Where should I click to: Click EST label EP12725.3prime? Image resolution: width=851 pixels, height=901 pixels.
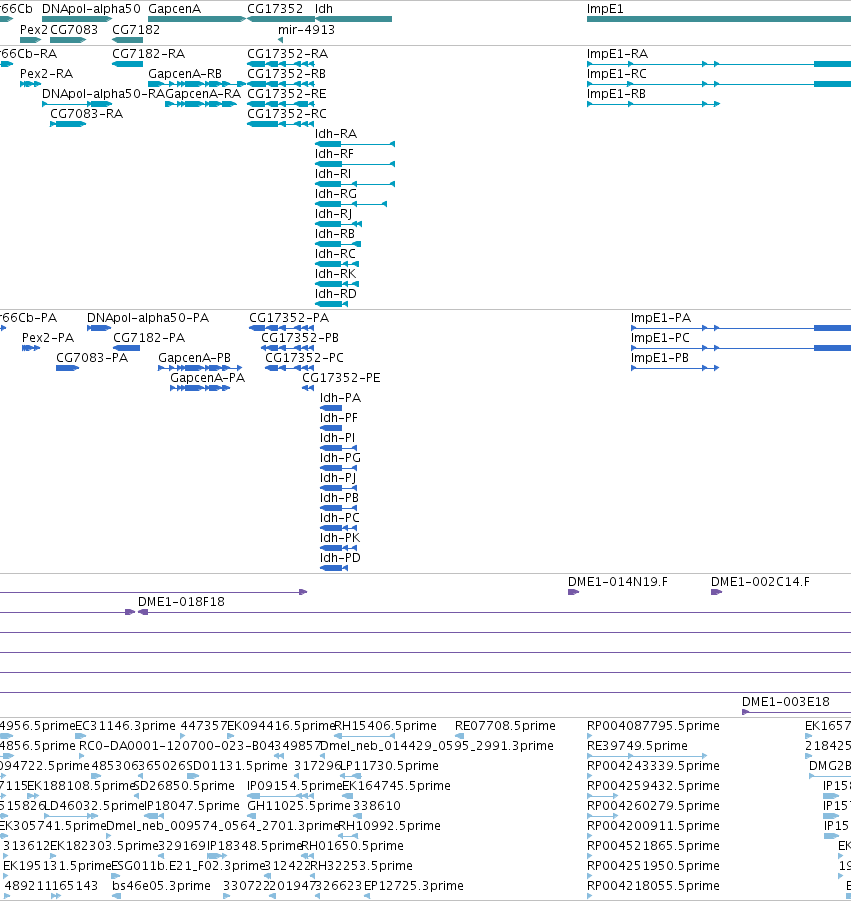point(414,886)
